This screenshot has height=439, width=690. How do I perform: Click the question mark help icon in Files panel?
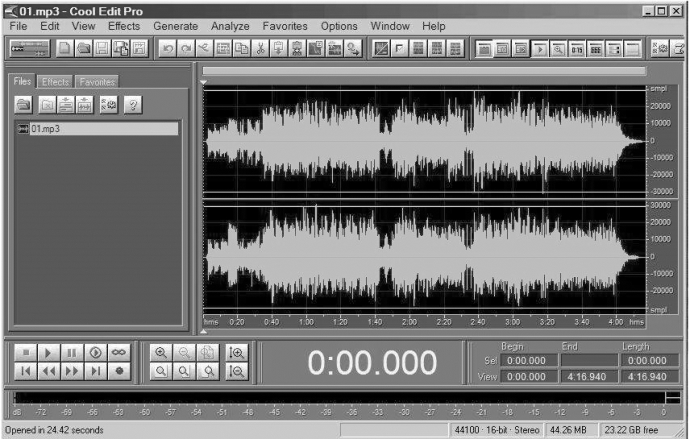[x=133, y=105]
